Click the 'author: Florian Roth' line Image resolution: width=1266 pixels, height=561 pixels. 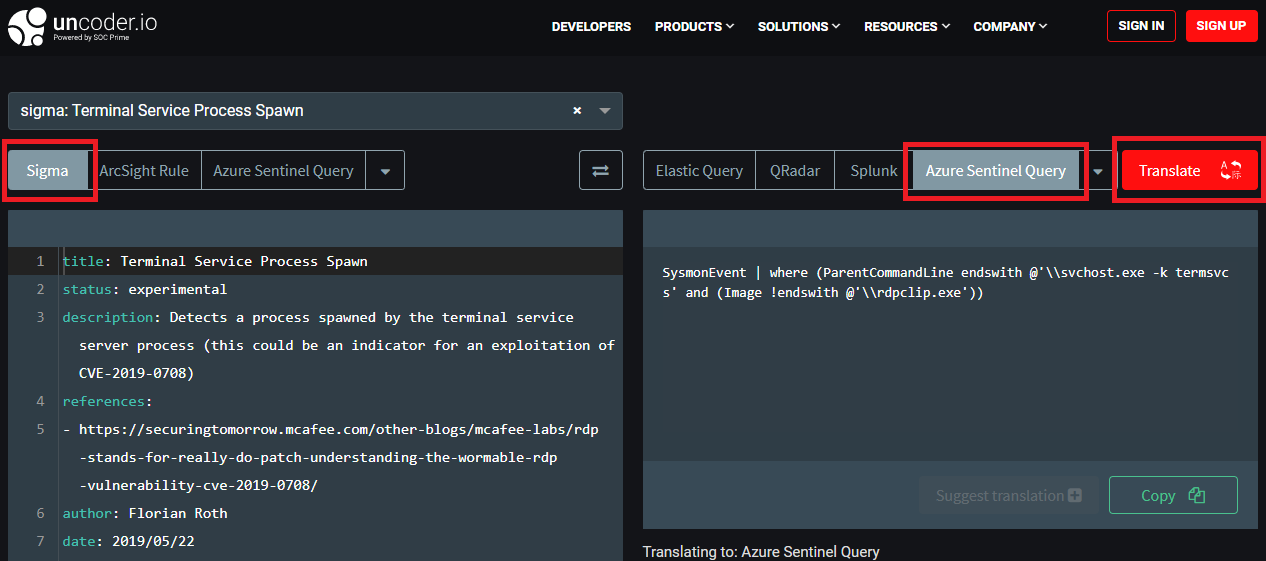click(145, 513)
